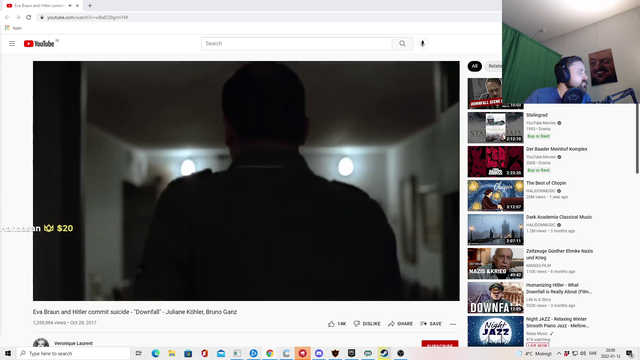
Task: Open Steam from the Windows taskbar
Action: pos(384,353)
